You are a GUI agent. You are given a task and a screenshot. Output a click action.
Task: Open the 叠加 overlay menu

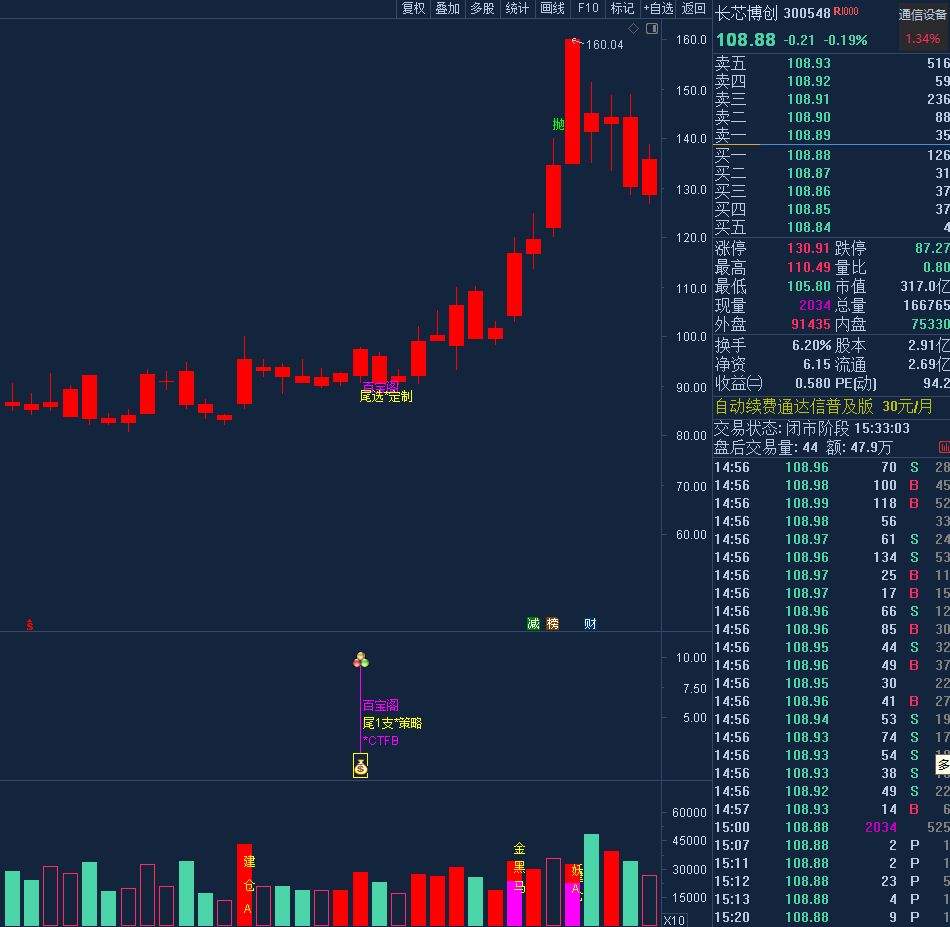(447, 9)
